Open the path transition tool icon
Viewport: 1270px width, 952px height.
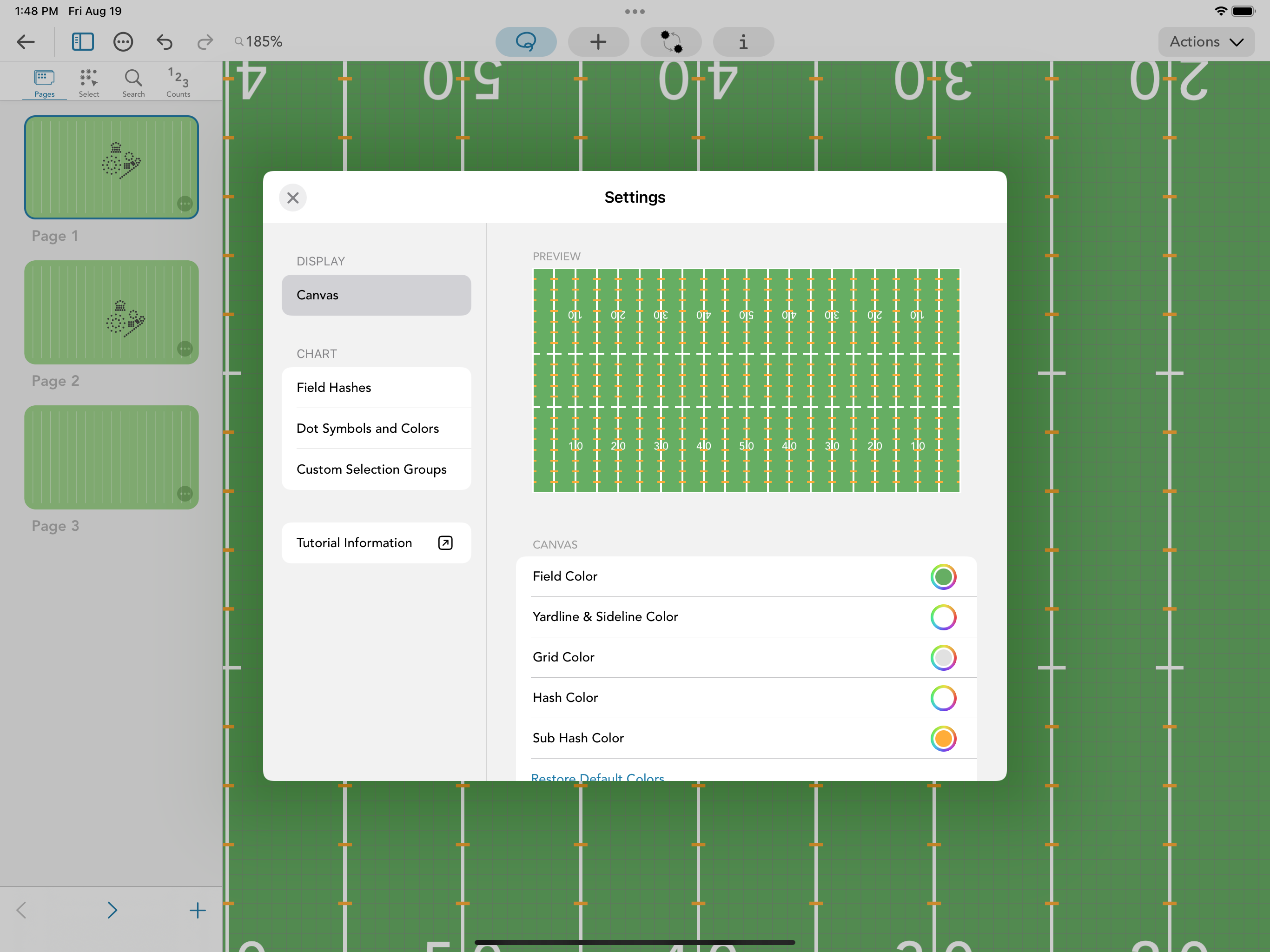671,42
